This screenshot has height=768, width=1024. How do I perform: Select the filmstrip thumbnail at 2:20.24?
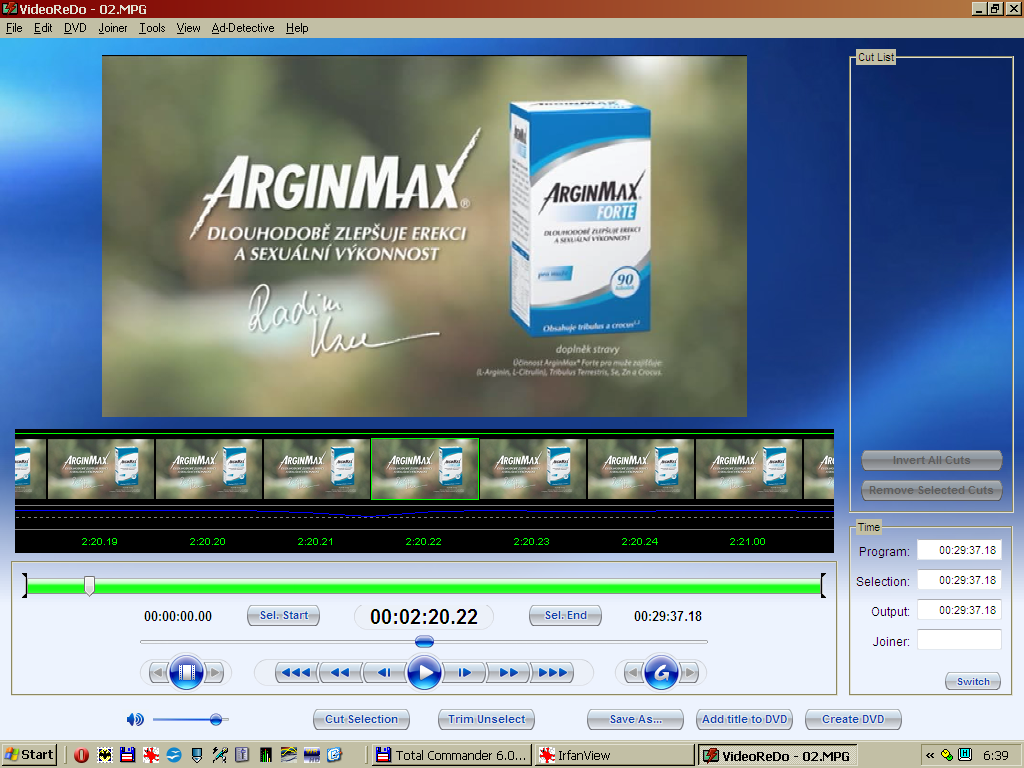[641, 469]
